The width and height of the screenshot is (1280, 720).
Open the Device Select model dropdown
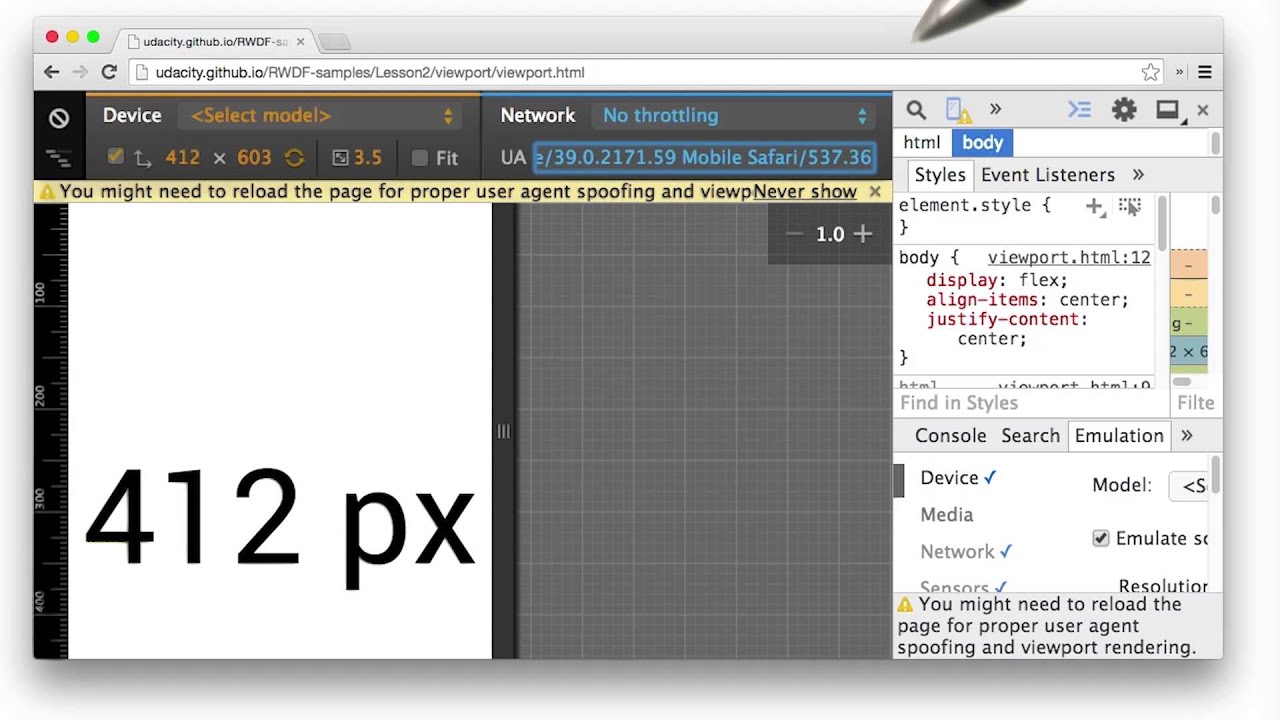pyautogui.click(x=321, y=116)
